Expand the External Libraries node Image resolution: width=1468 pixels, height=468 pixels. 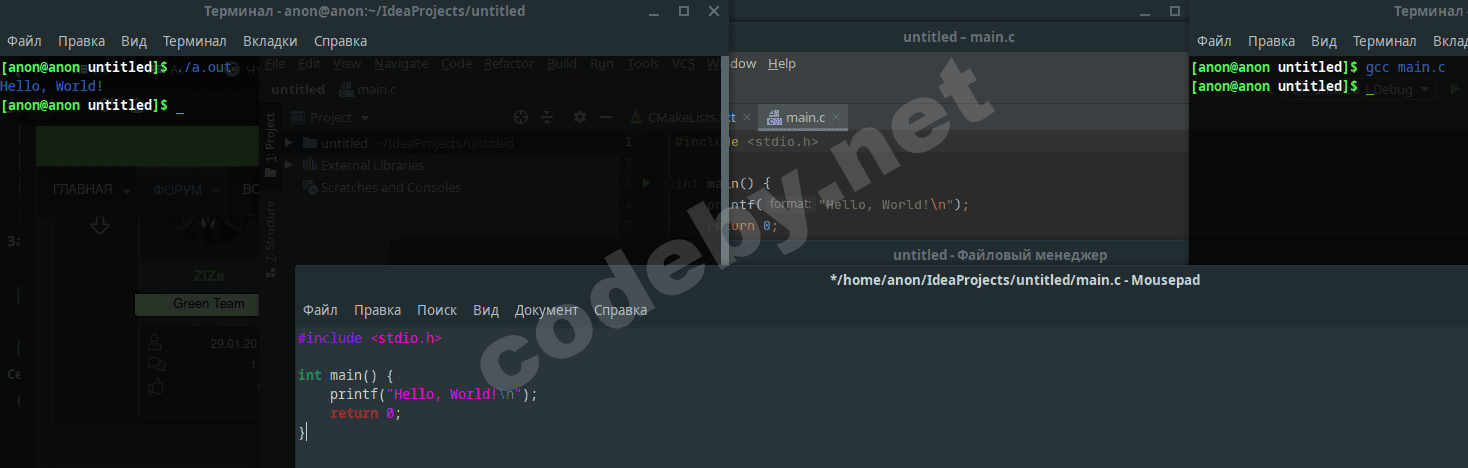point(289,165)
